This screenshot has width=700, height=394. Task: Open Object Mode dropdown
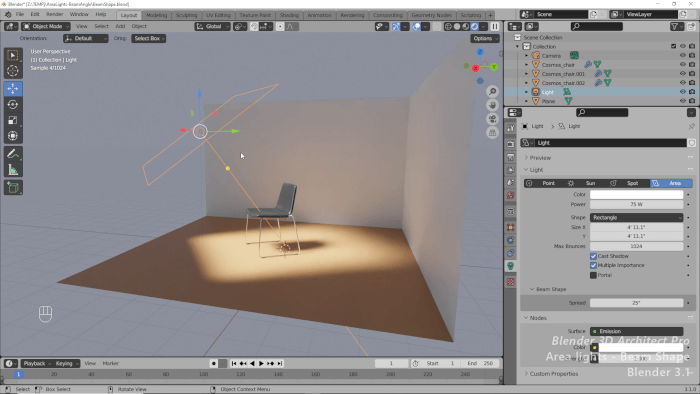[46, 27]
